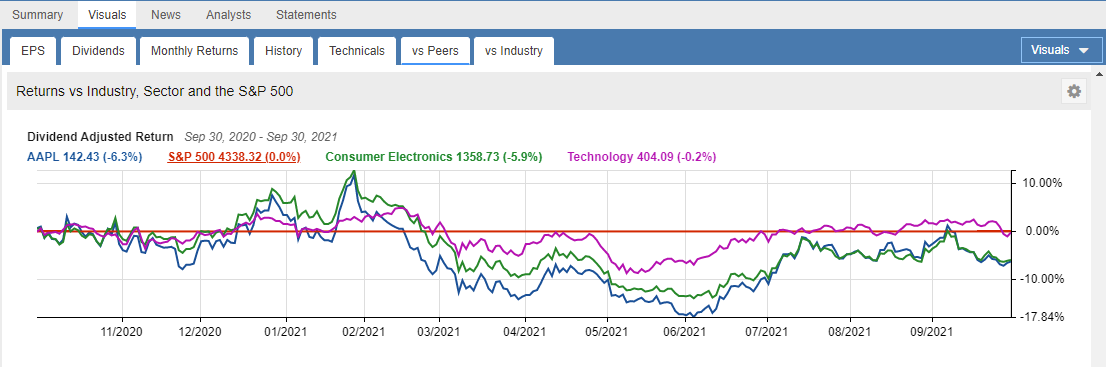The width and height of the screenshot is (1106, 367).
Task: Open the News tab
Action: (166, 14)
